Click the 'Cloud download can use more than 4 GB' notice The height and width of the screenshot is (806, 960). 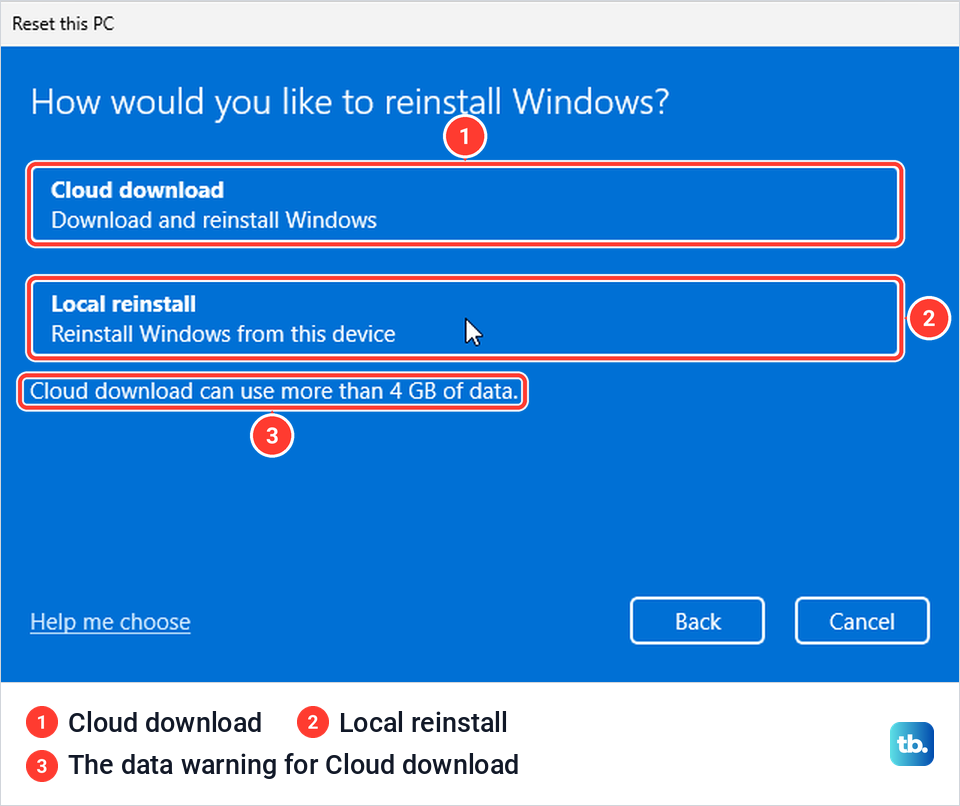tap(274, 391)
